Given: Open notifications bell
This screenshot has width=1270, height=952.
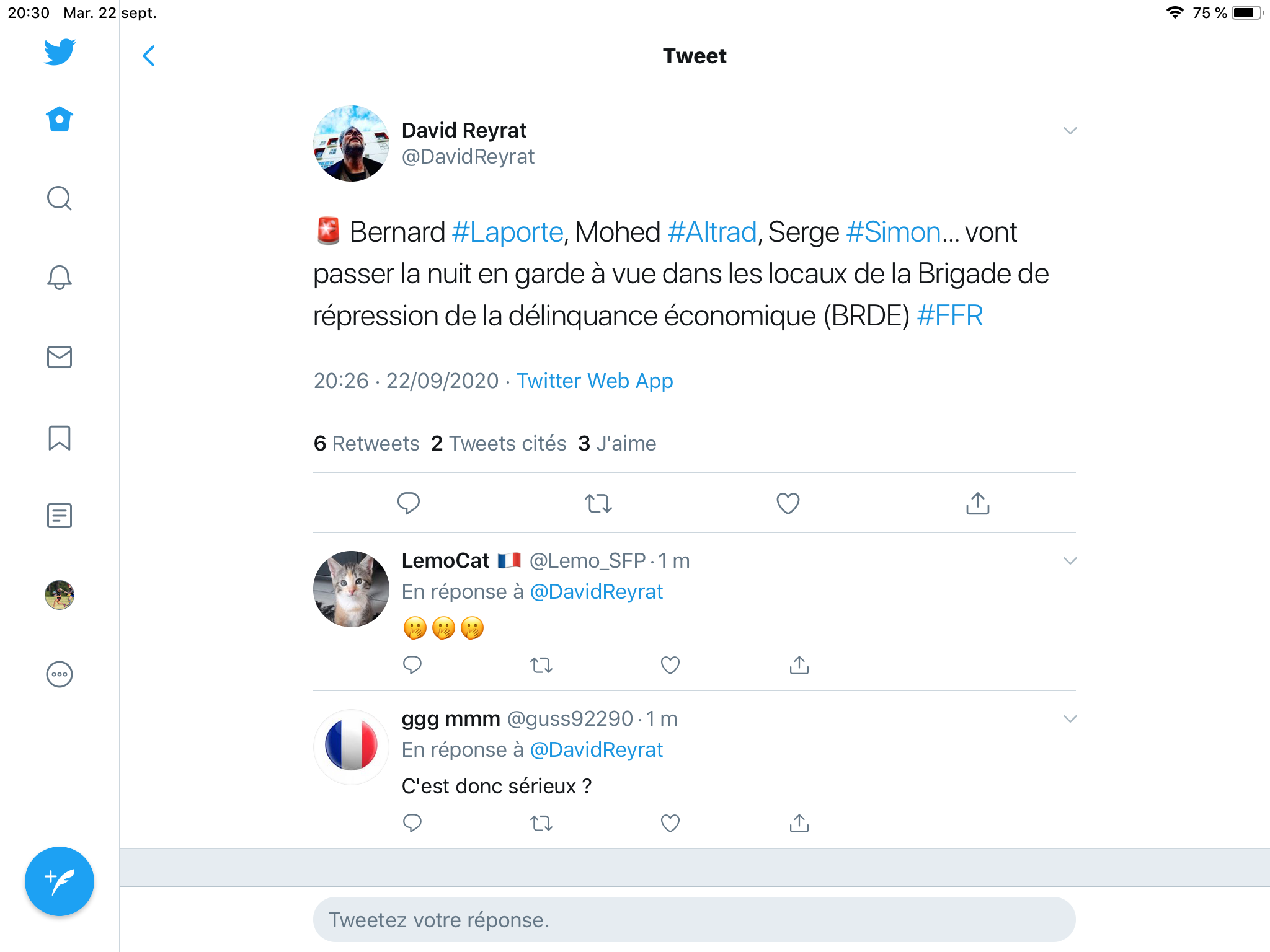Looking at the screenshot, I should [60, 277].
